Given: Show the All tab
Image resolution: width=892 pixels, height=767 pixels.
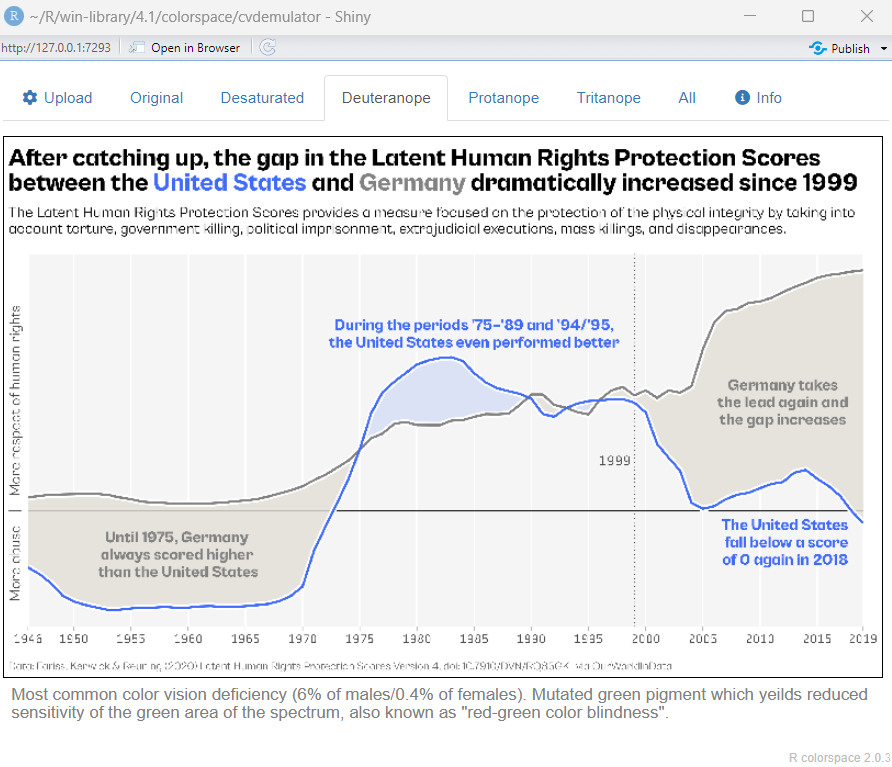Looking at the screenshot, I should point(687,98).
